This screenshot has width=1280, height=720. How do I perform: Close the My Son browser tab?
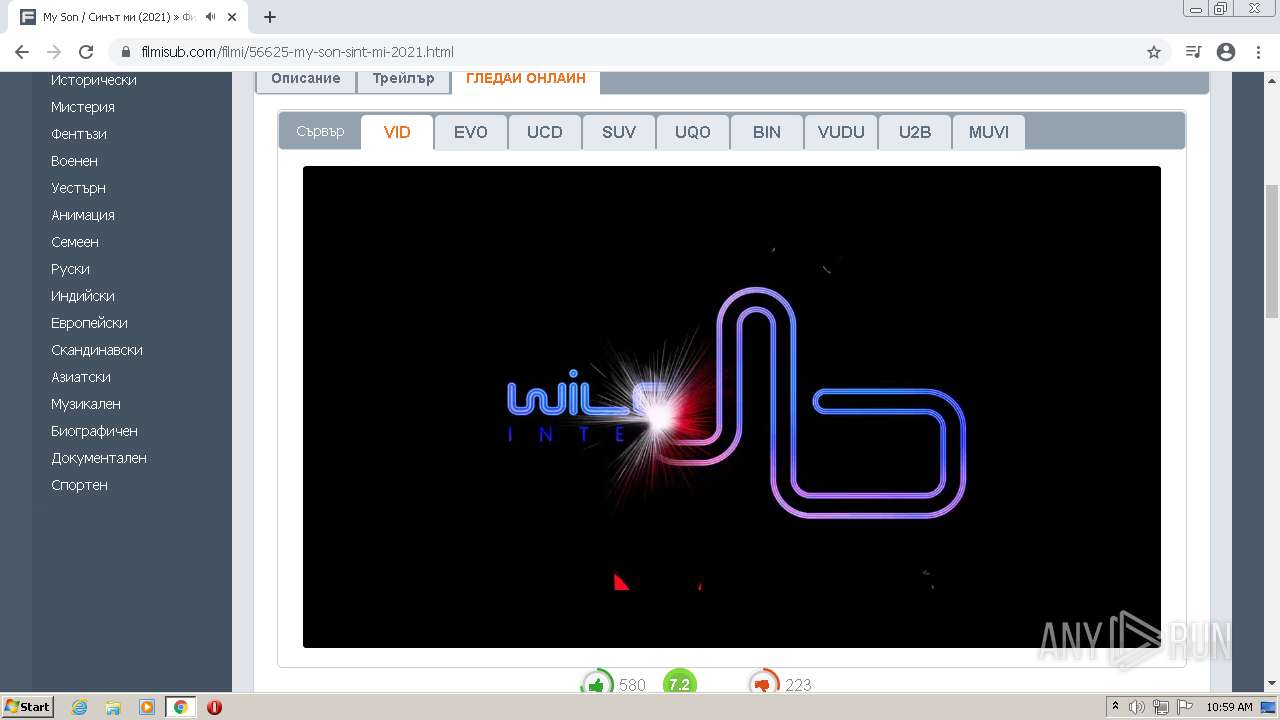point(234,17)
